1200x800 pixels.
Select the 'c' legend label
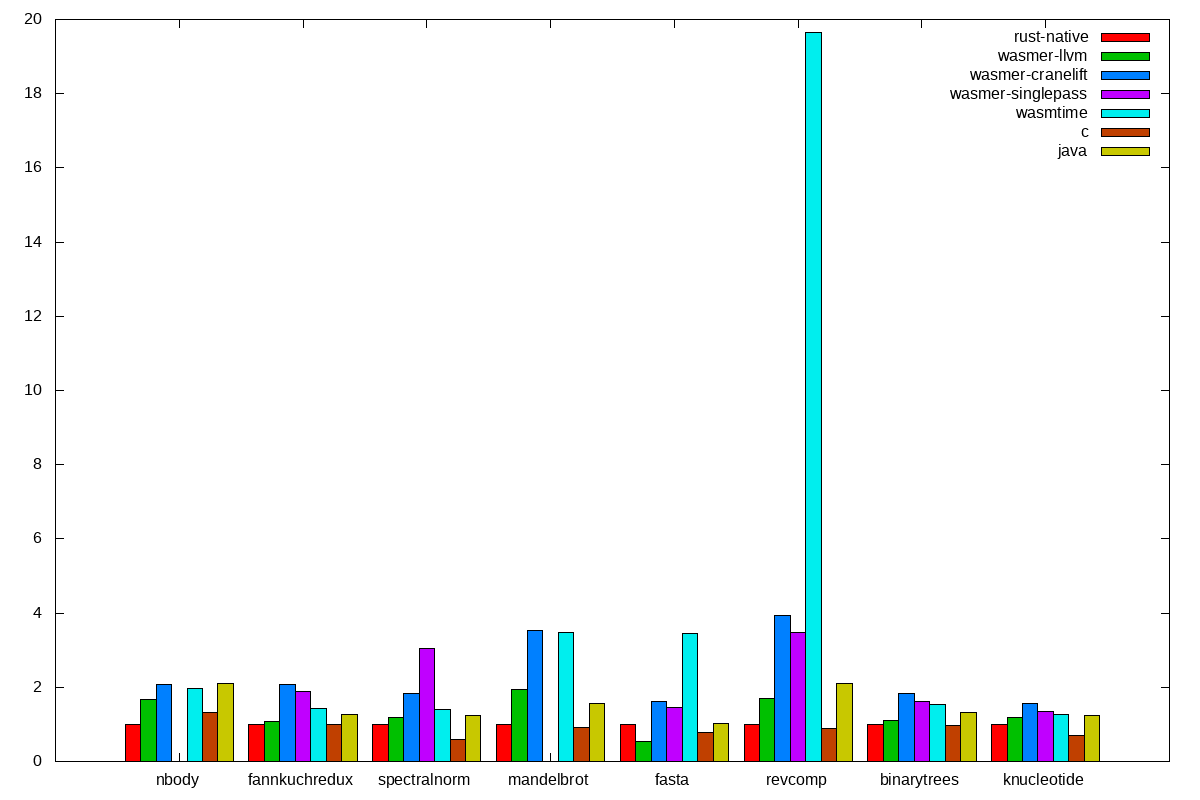click(x=1084, y=132)
